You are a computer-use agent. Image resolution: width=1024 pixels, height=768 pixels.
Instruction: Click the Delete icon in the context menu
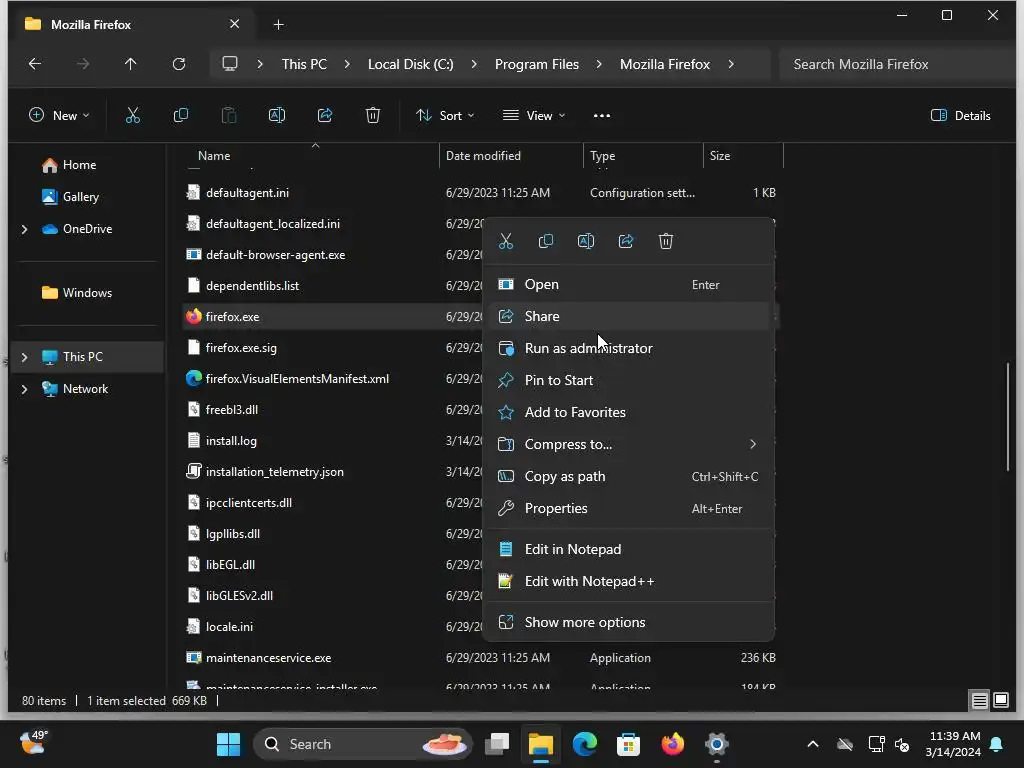tap(665, 241)
